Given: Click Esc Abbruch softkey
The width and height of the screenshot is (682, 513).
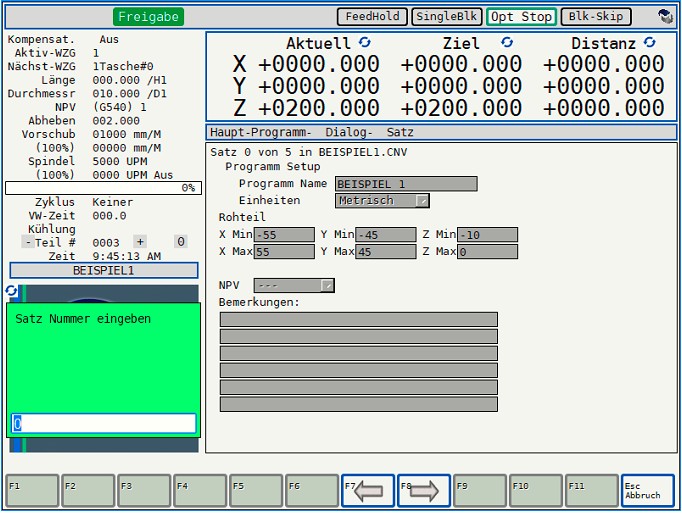Looking at the screenshot, I should 648,490.
